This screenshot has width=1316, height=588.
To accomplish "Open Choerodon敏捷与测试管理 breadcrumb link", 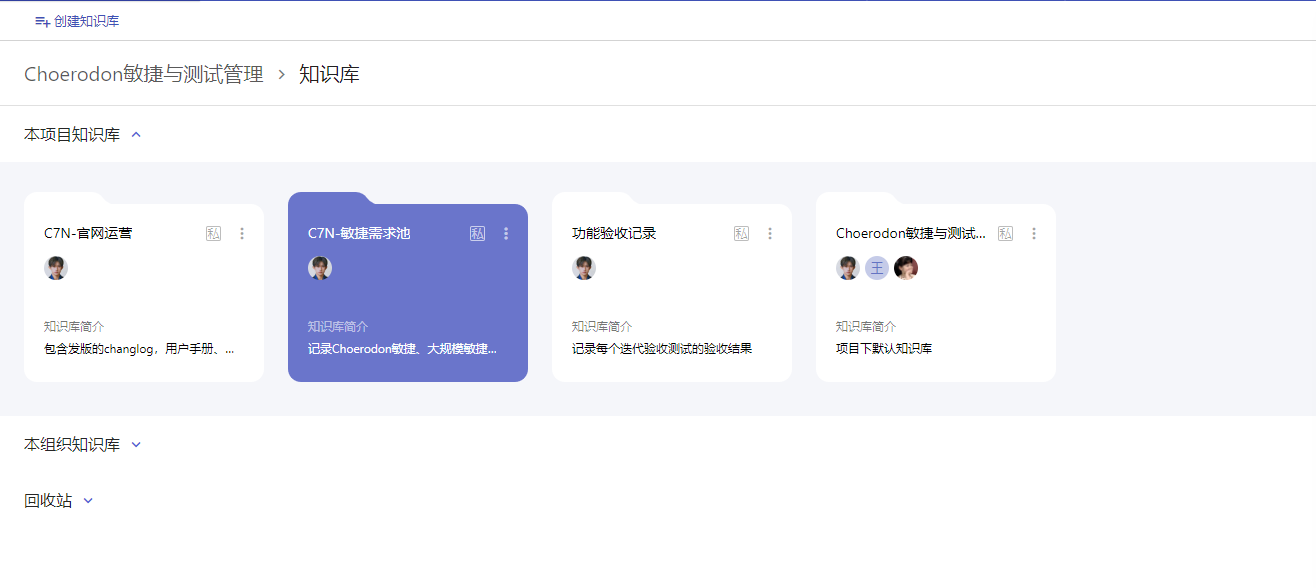I will click(144, 74).
